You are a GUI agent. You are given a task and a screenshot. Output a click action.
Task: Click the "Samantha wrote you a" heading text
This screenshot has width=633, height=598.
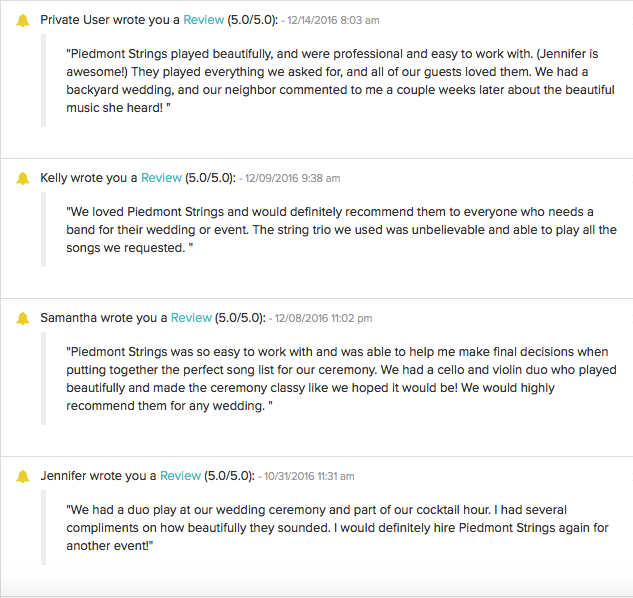coord(104,318)
